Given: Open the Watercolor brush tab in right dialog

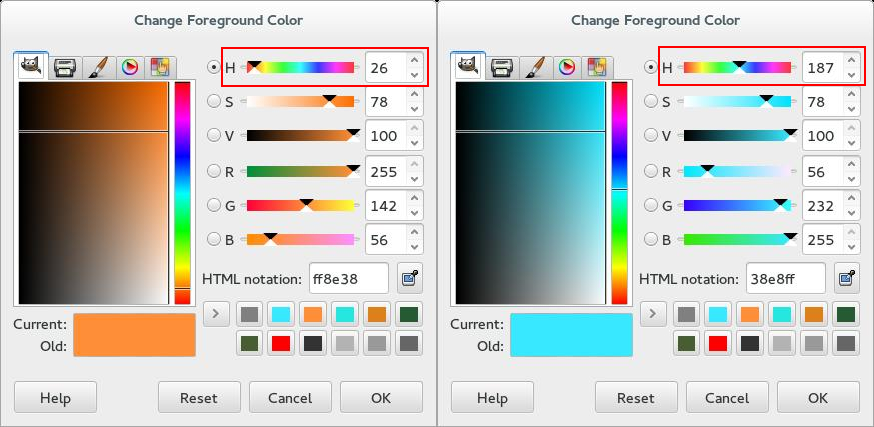Looking at the screenshot, I should point(534,67).
